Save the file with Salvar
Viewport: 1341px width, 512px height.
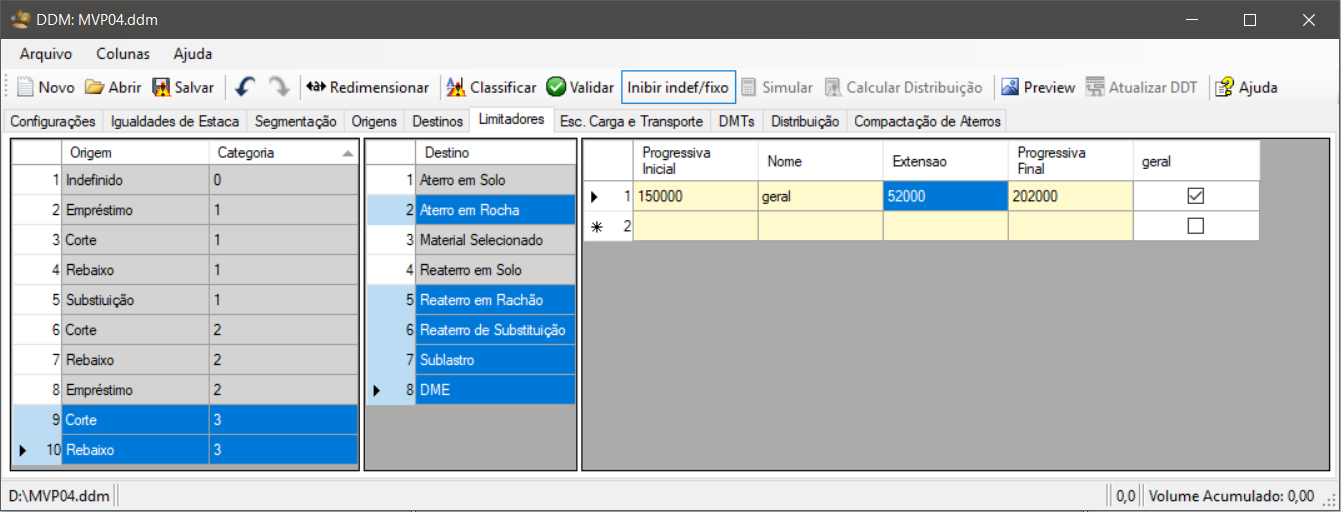[184, 87]
